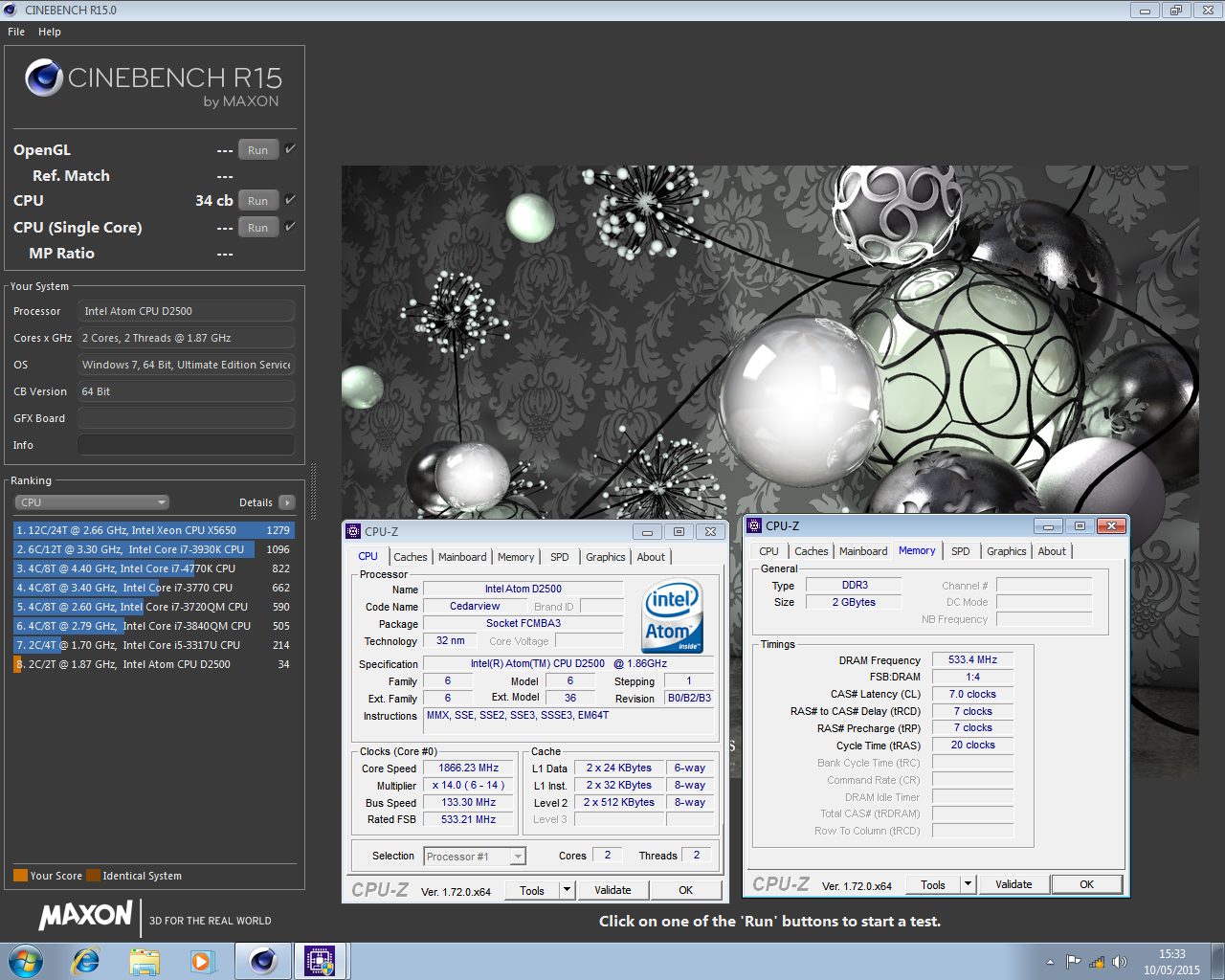The image size is (1225, 980).
Task: Open the CPU ranking type dropdown
Action: click(x=92, y=502)
